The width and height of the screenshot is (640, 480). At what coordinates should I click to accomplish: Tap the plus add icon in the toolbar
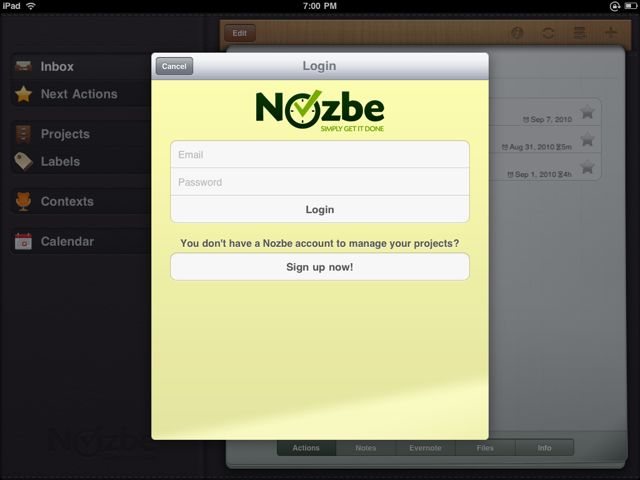tap(611, 33)
